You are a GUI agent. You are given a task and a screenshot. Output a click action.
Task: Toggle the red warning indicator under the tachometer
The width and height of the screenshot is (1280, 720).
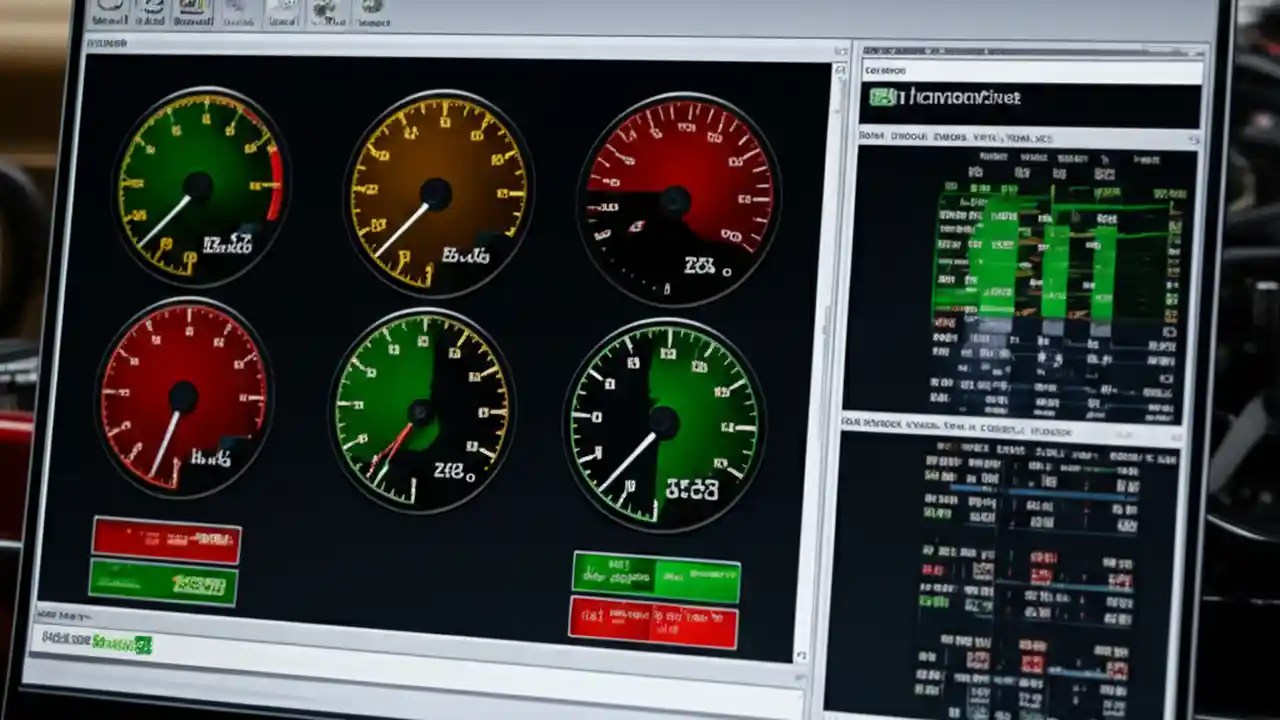click(x=166, y=541)
